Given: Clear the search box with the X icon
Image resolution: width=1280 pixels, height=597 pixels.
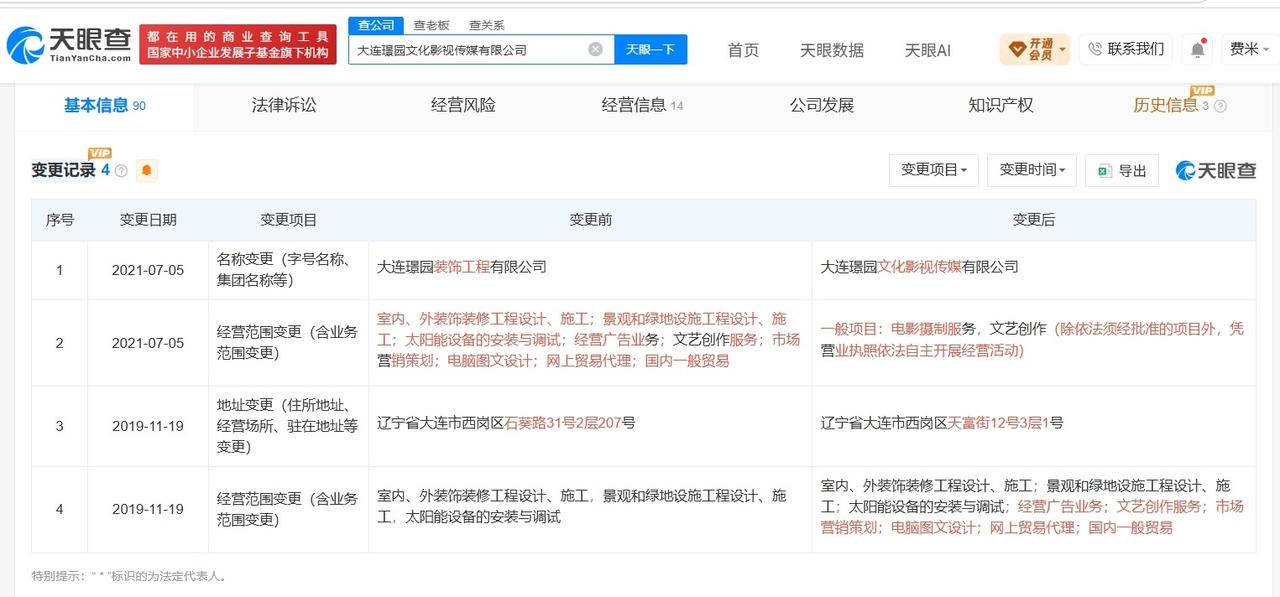Looking at the screenshot, I should pyautogui.click(x=595, y=49).
